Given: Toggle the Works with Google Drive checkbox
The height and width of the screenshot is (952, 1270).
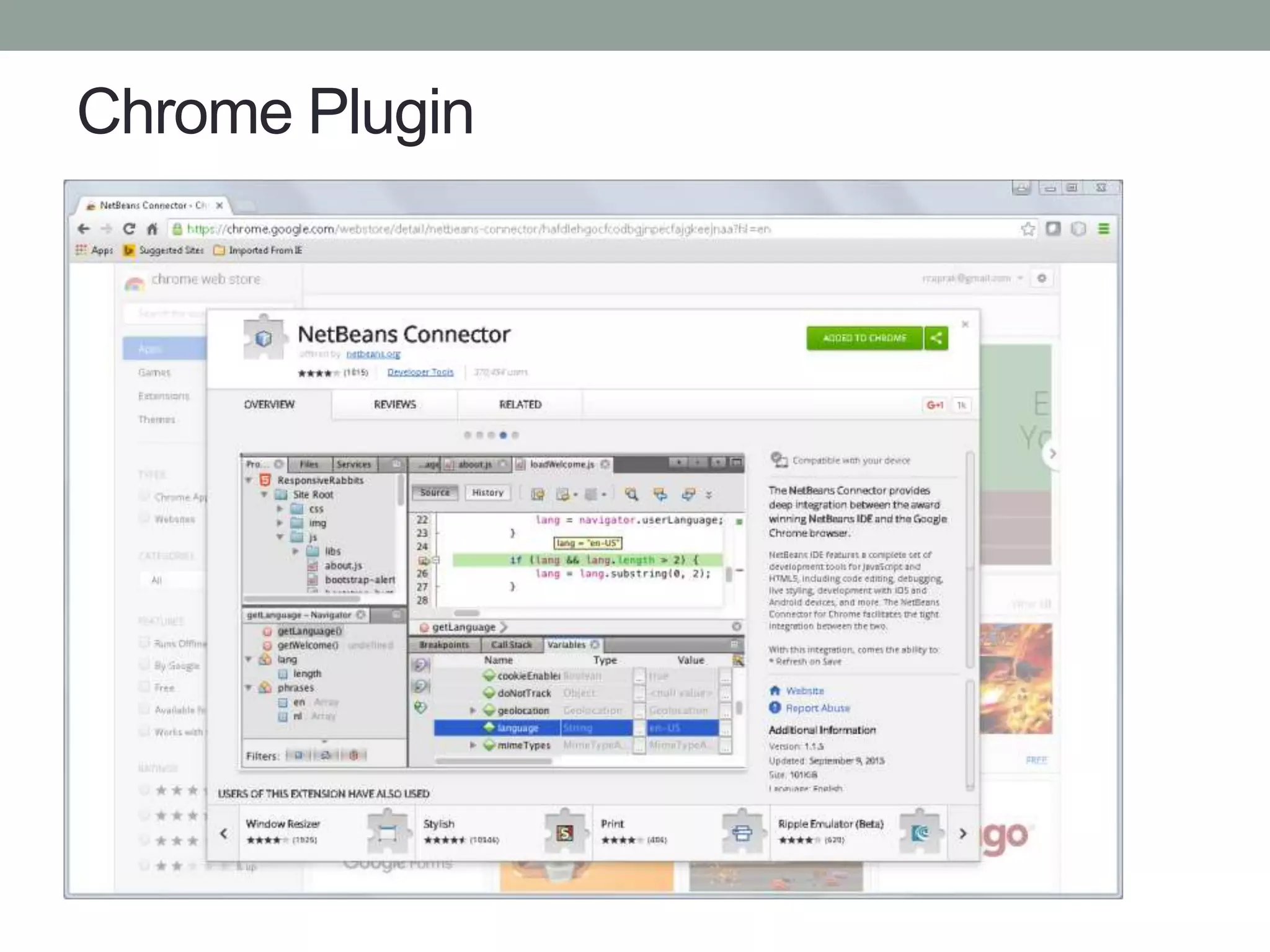Looking at the screenshot, I should coord(144,731).
